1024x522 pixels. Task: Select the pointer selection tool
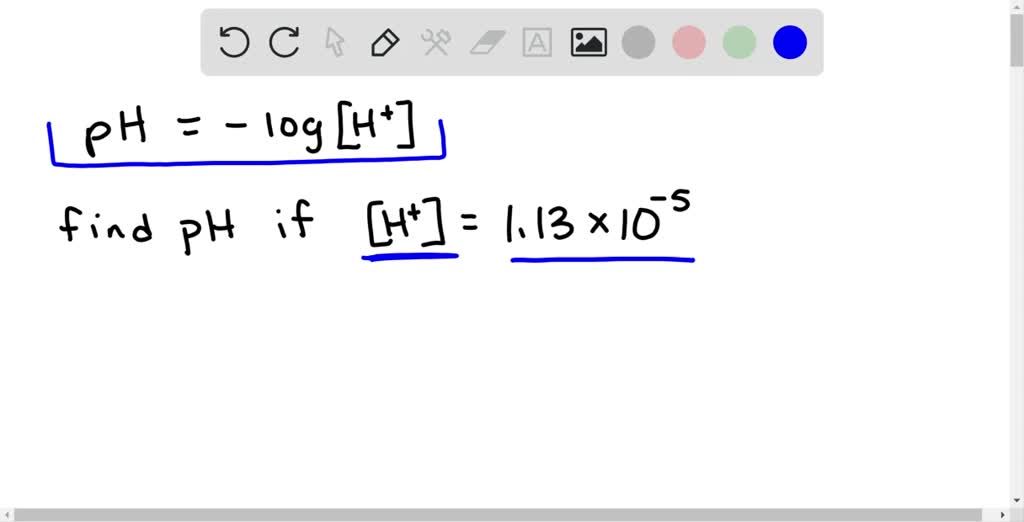point(334,42)
